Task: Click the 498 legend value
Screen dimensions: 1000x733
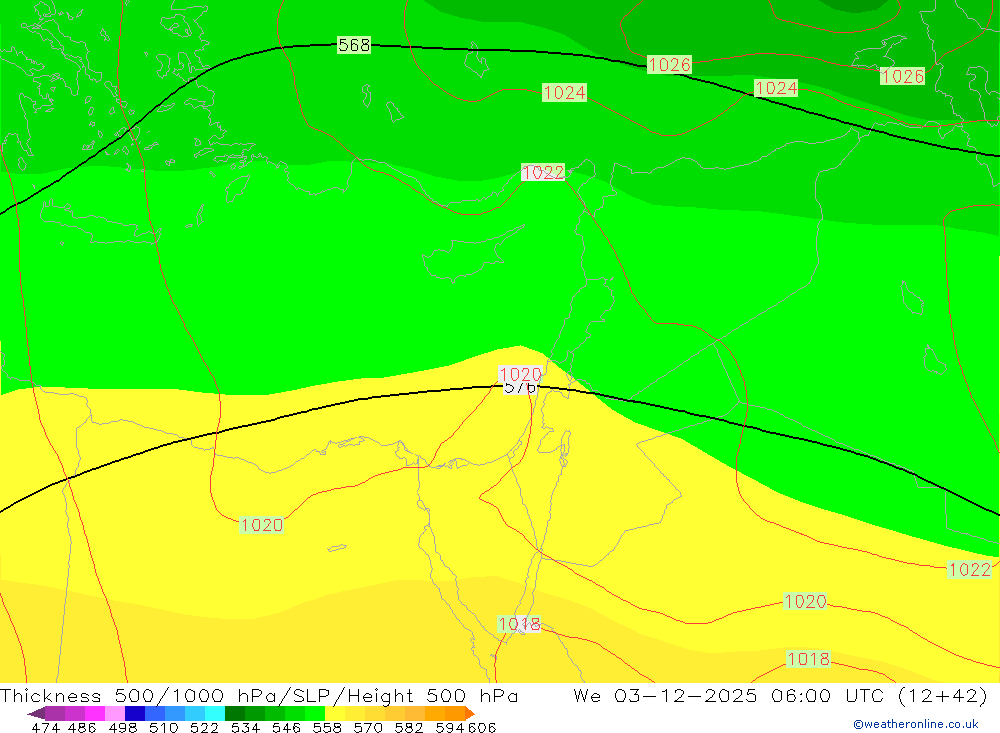Action: click(x=122, y=727)
